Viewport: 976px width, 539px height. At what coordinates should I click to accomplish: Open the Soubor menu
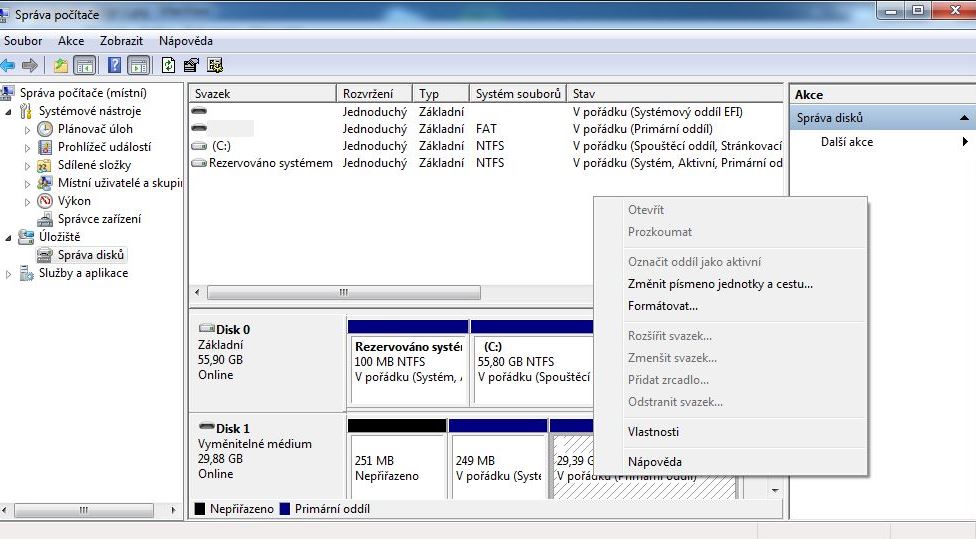[23, 41]
